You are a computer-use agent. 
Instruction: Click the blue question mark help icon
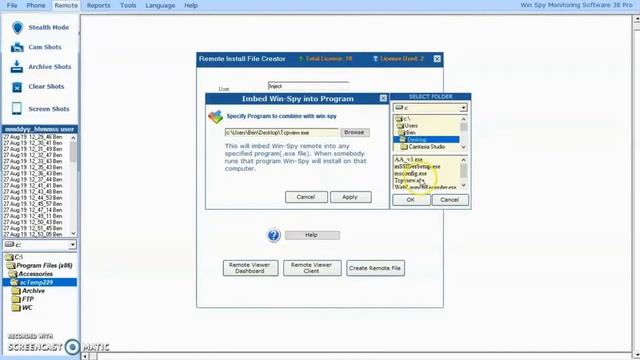[x=274, y=236]
